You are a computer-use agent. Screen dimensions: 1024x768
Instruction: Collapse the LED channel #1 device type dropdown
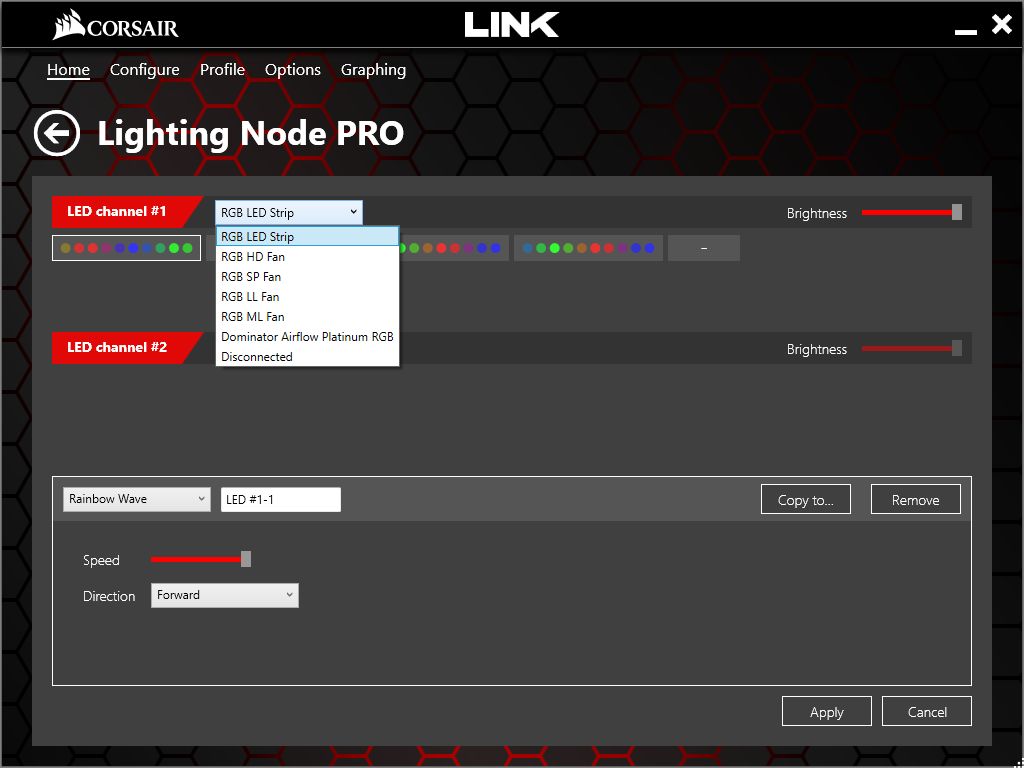[289, 212]
